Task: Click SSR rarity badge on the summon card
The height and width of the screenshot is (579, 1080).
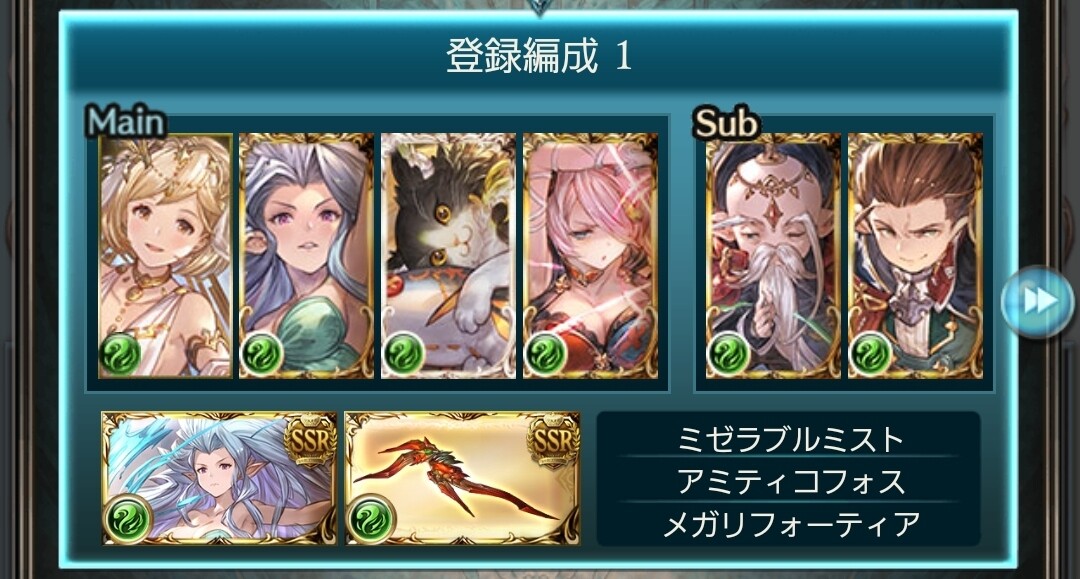Action: click(x=310, y=441)
